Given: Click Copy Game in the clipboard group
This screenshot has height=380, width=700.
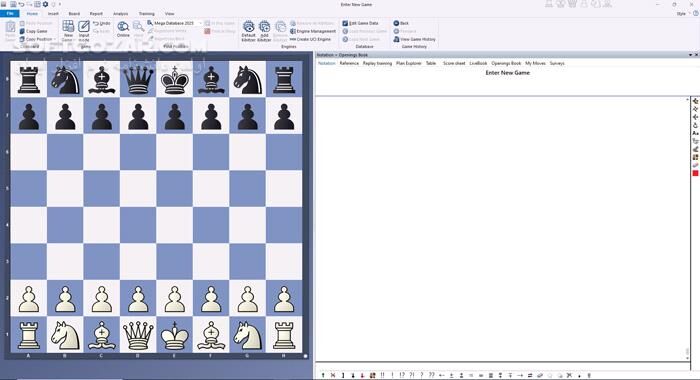Looking at the screenshot, I should point(33,31).
